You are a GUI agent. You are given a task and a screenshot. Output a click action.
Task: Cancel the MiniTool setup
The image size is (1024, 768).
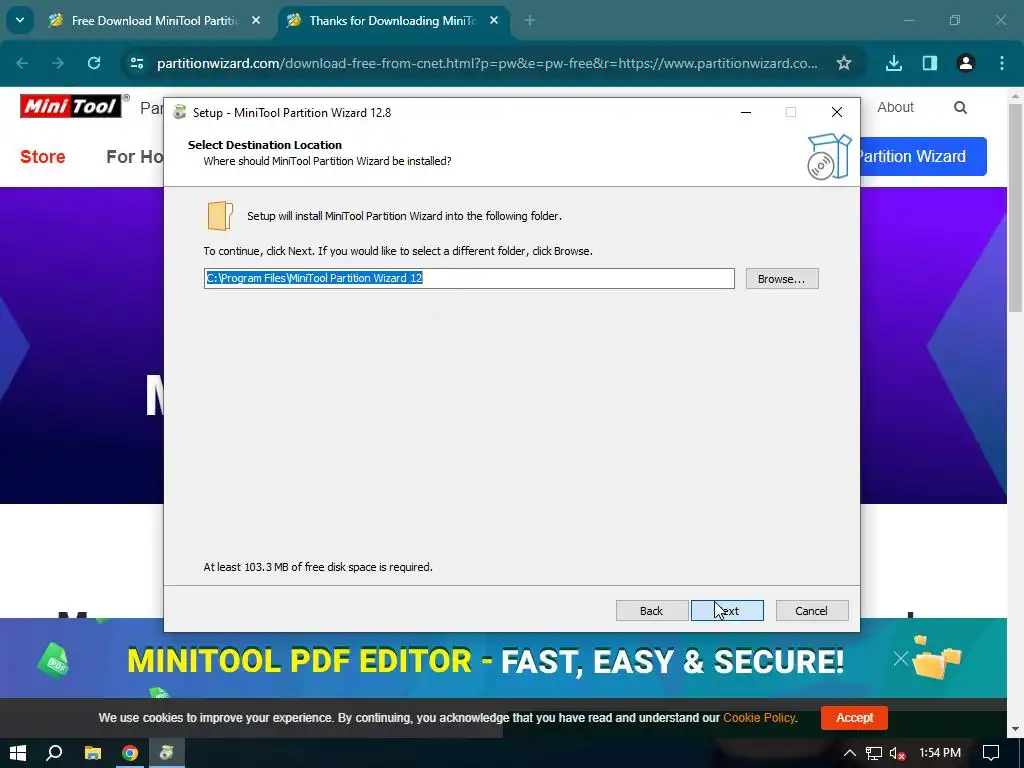(x=811, y=611)
